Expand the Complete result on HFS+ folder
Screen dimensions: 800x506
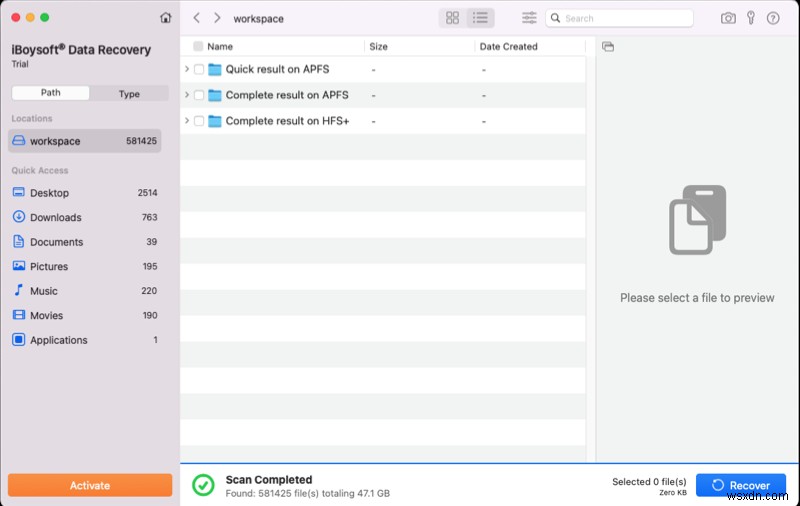[x=187, y=121]
